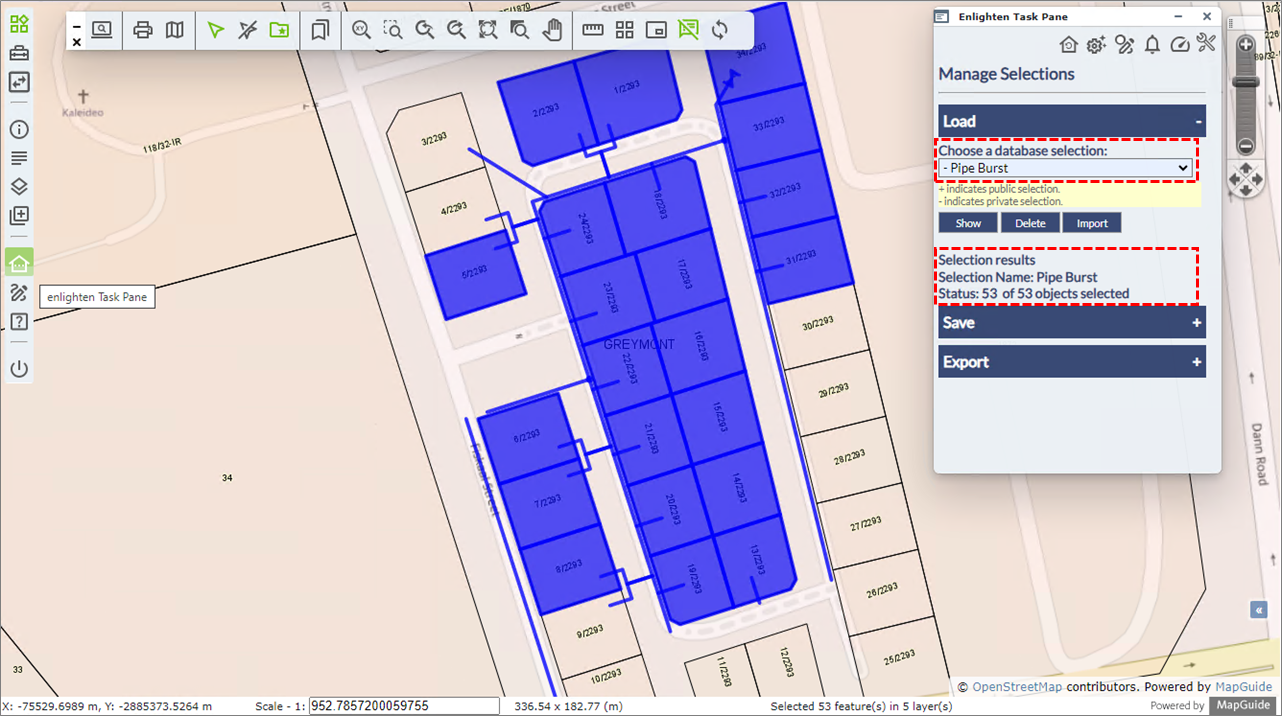
Task: Toggle the clear selection arrow tool
Action: (247, 30)
